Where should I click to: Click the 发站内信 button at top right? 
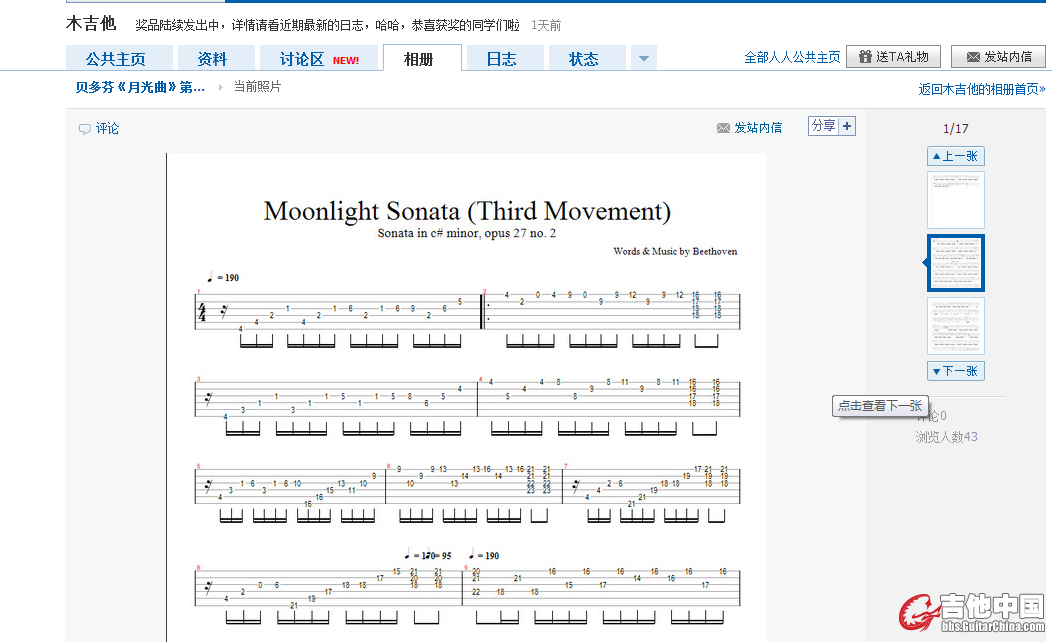998,56
